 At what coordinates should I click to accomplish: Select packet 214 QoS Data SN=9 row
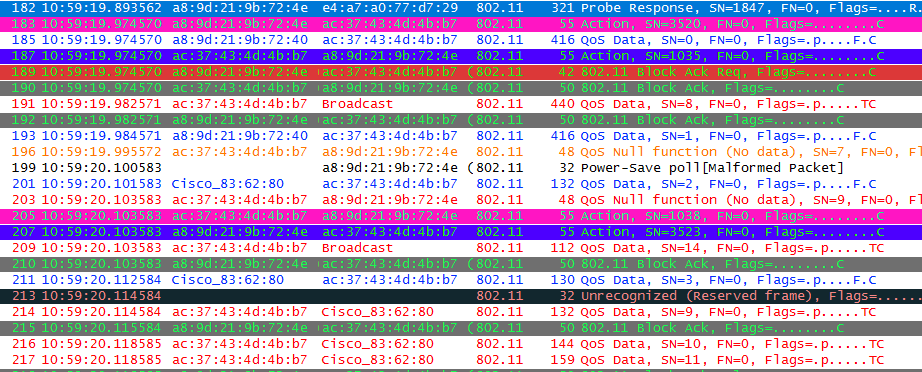461,311
